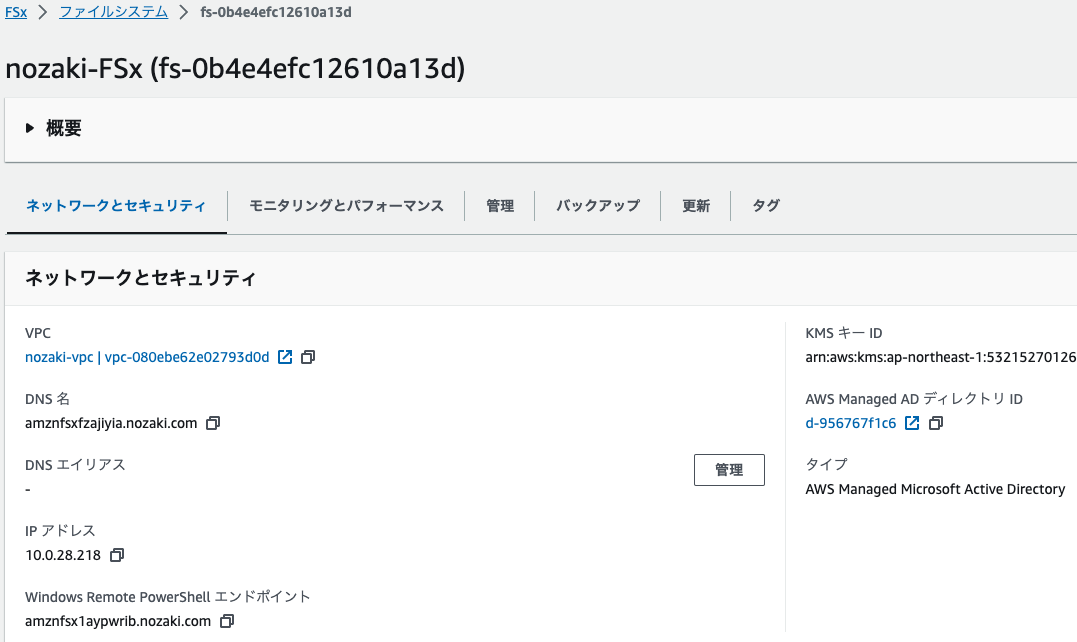The image size is (1077, 642).
Task: Select the ネットワークとセキュリティ tab
Action: [x=116, y=206]
